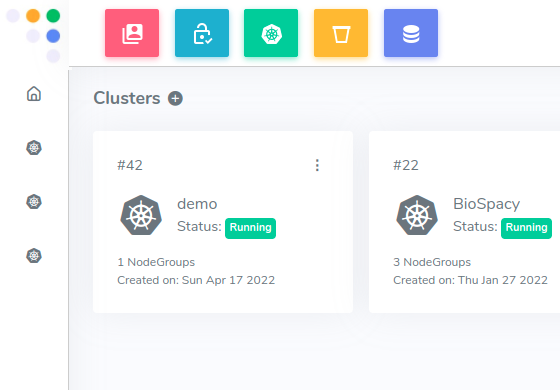Open the purple database tile
560x390 pixels.
click(411, 33)
